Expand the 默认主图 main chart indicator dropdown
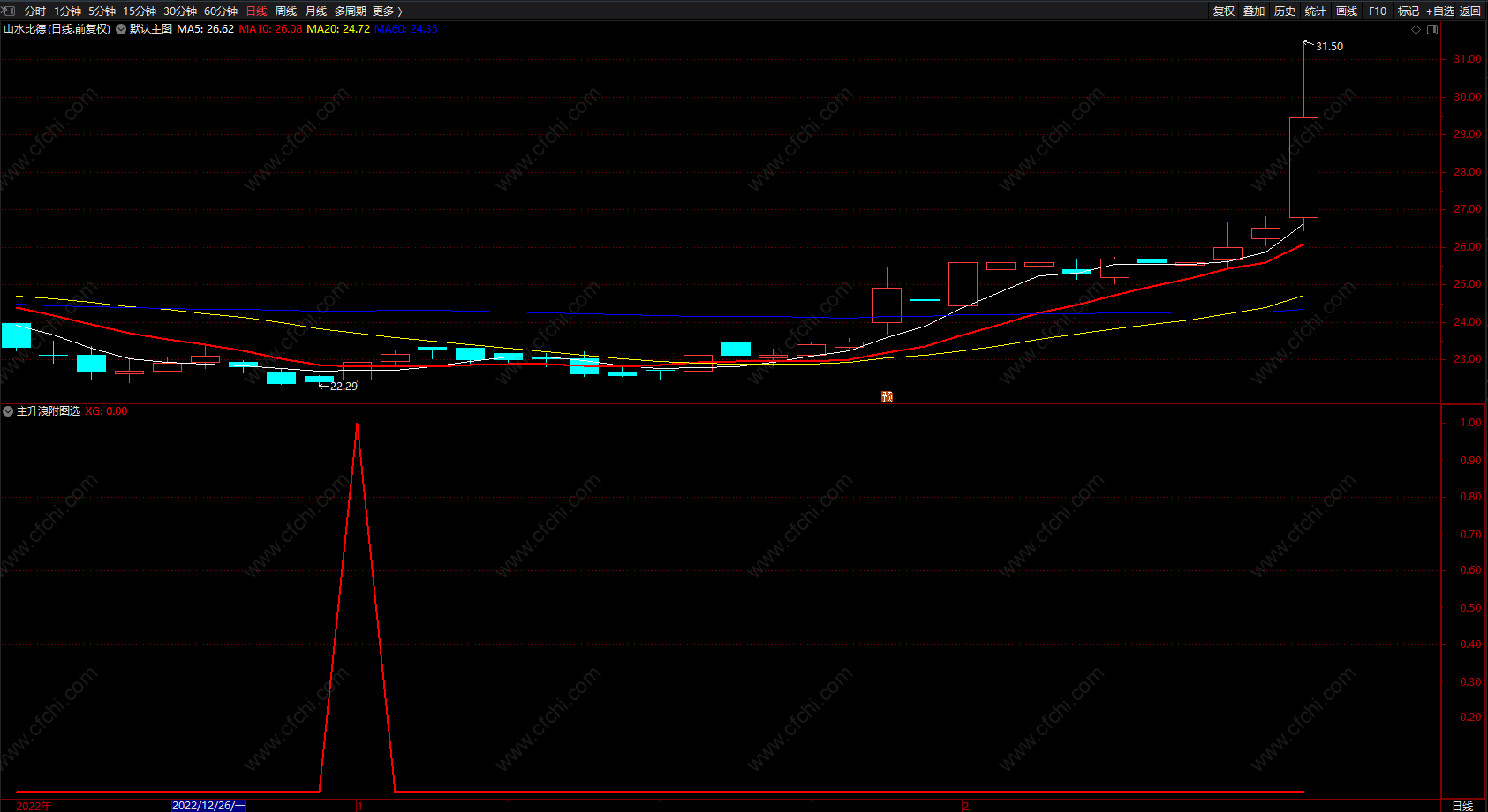This screenshot has width=1488, height=812. tap(121, 29)
